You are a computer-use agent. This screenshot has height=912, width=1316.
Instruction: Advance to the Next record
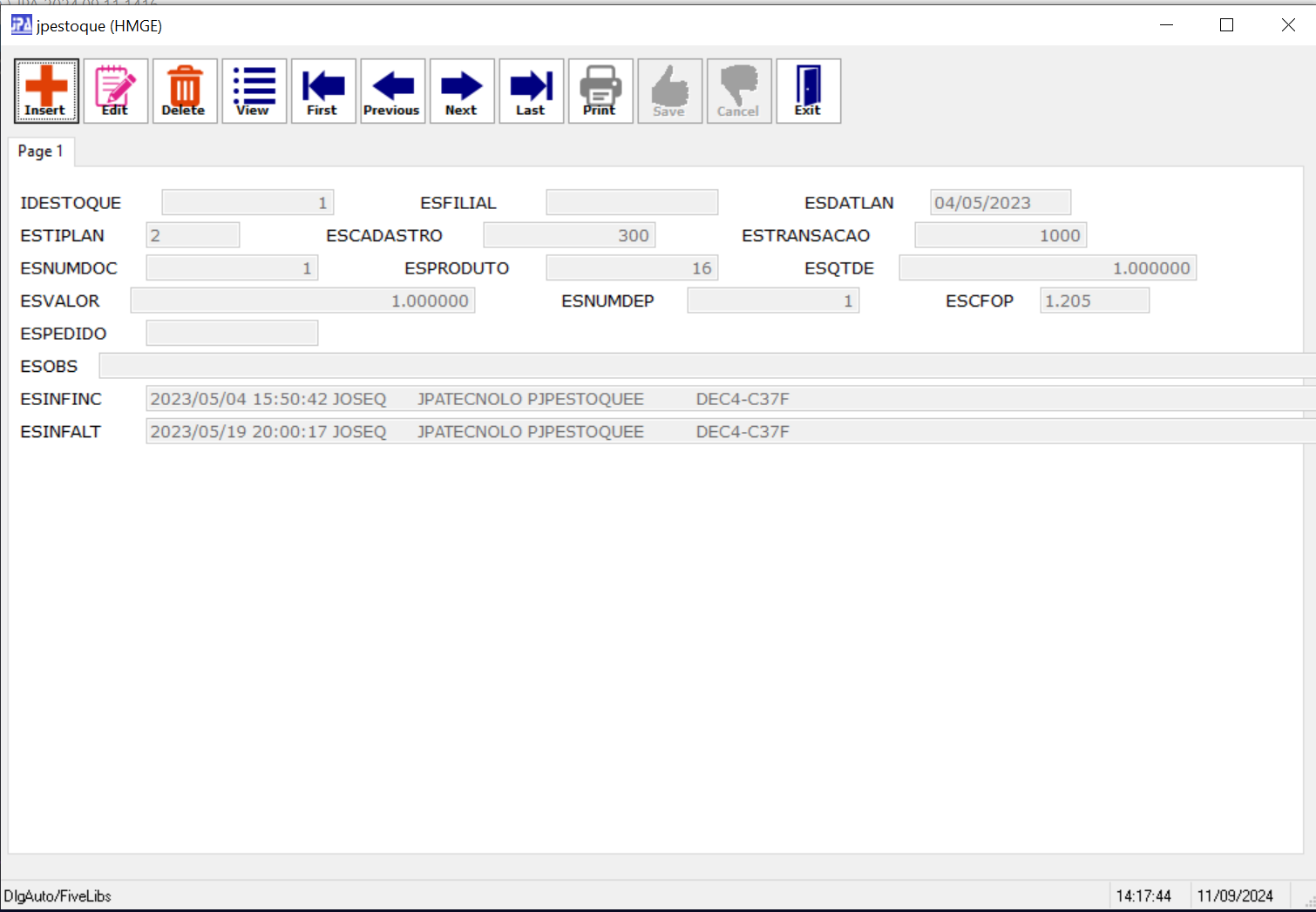pyautogui.click(x=462, y=91)
